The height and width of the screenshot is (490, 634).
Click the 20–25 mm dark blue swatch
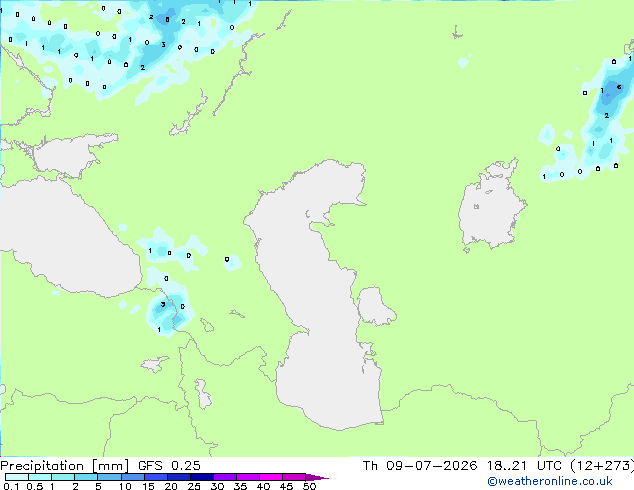pyautogui.click(x=179, y=477)
